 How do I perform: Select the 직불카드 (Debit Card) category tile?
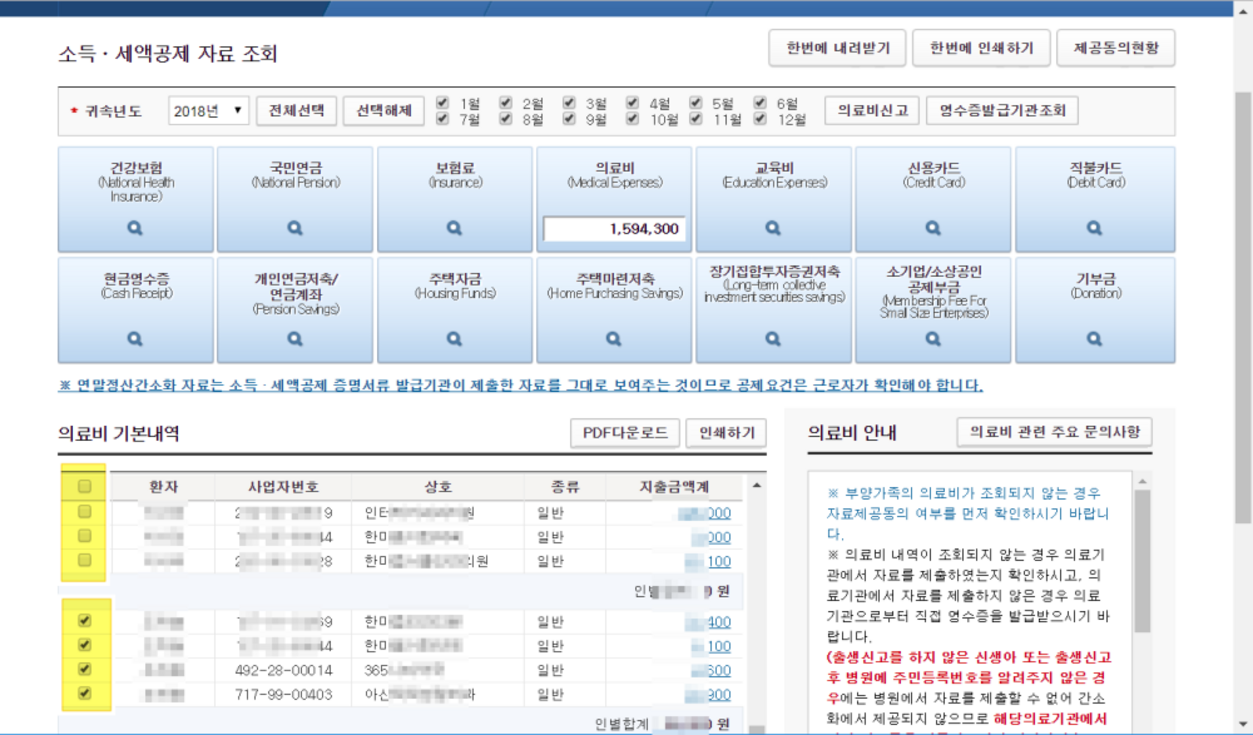tap(1095, 176)
